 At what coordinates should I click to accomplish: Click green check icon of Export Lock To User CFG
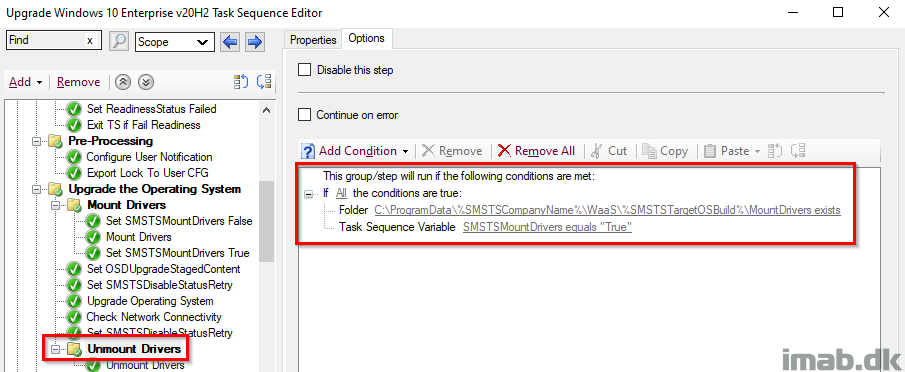point(74,173)
